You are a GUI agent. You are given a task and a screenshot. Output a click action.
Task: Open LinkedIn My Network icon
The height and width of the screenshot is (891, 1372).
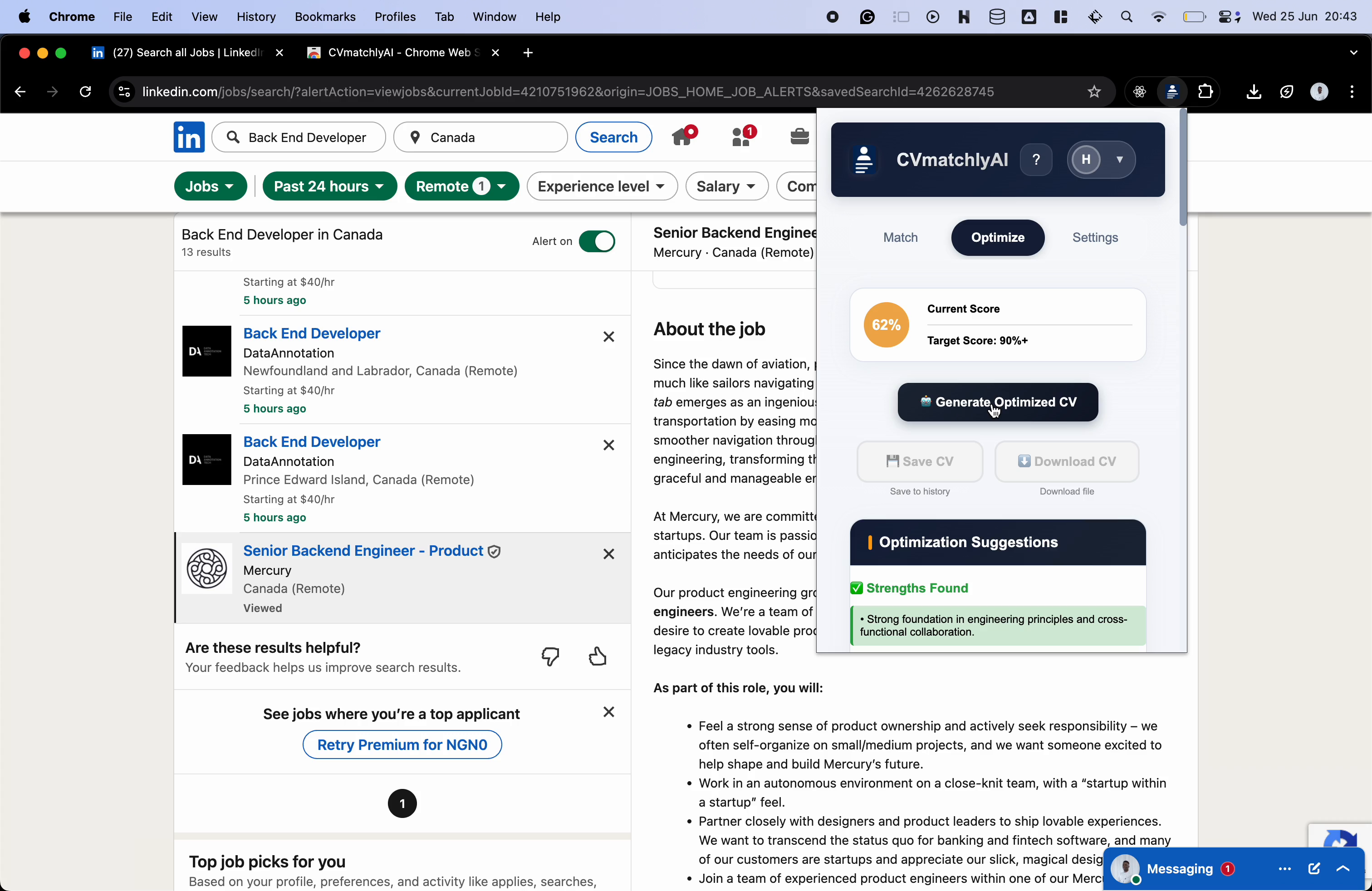tap(742, 137)
